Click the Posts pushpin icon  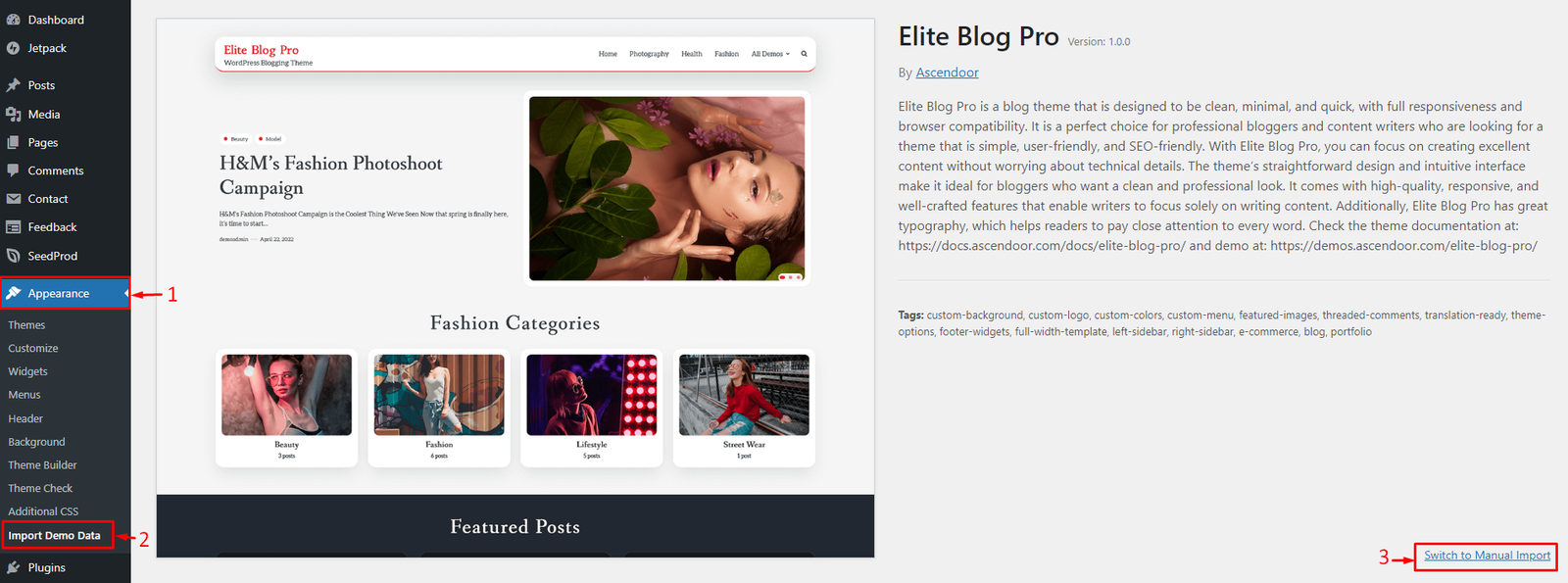coord(13,85)
